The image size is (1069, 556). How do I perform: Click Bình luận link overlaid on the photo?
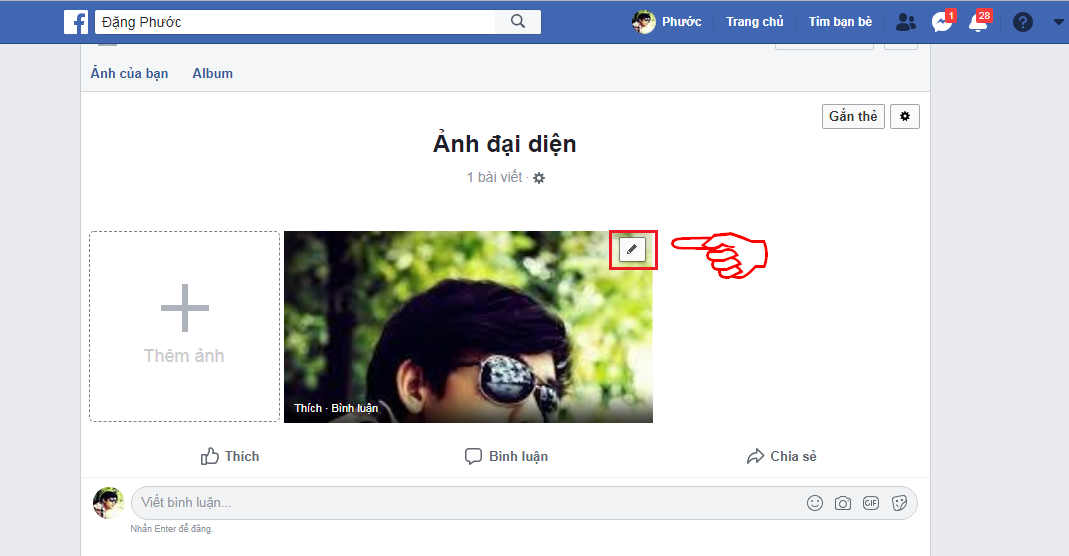coord(355,408)
